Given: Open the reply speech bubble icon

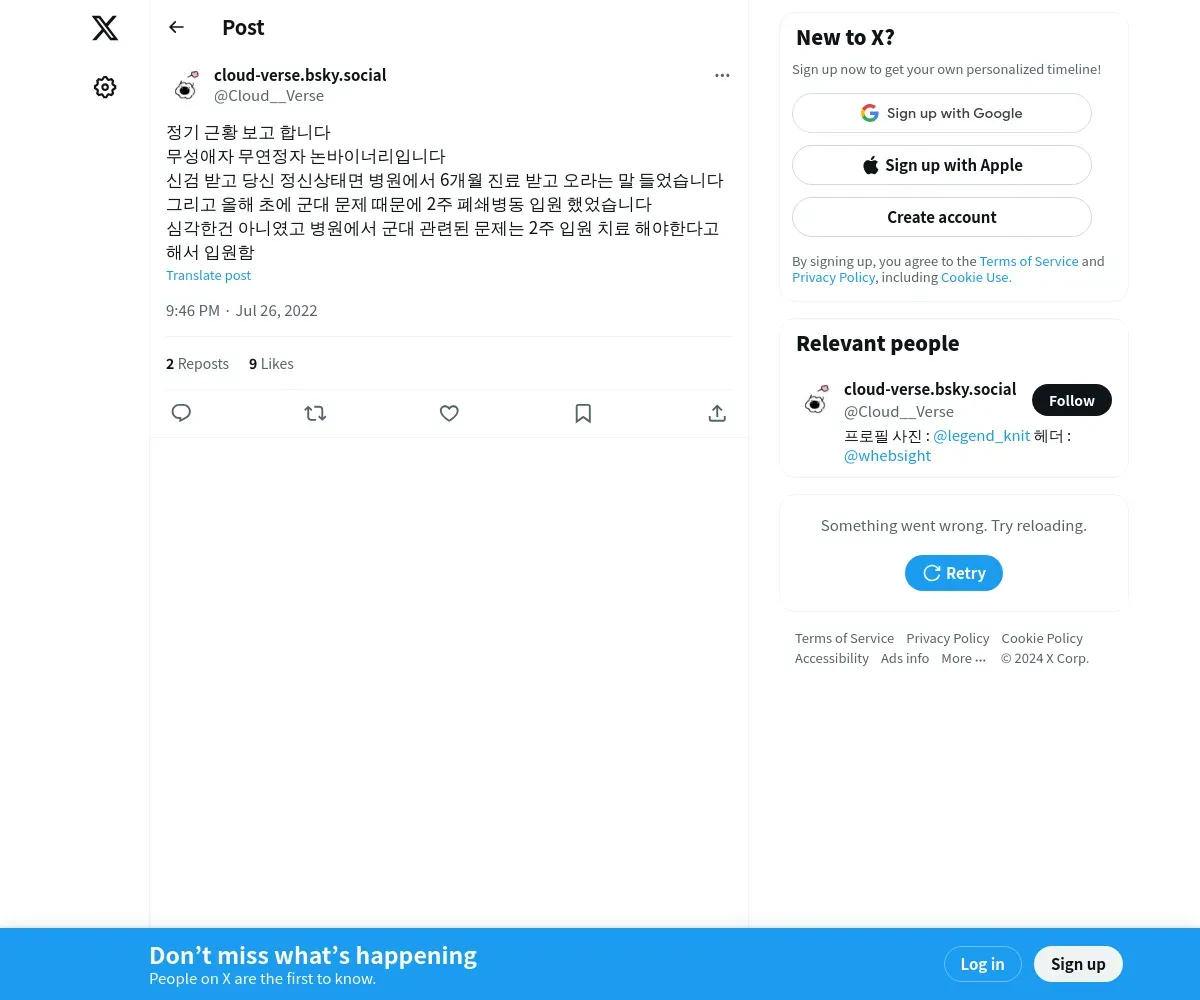Looking at the screenshot, I should click(181, 413).
